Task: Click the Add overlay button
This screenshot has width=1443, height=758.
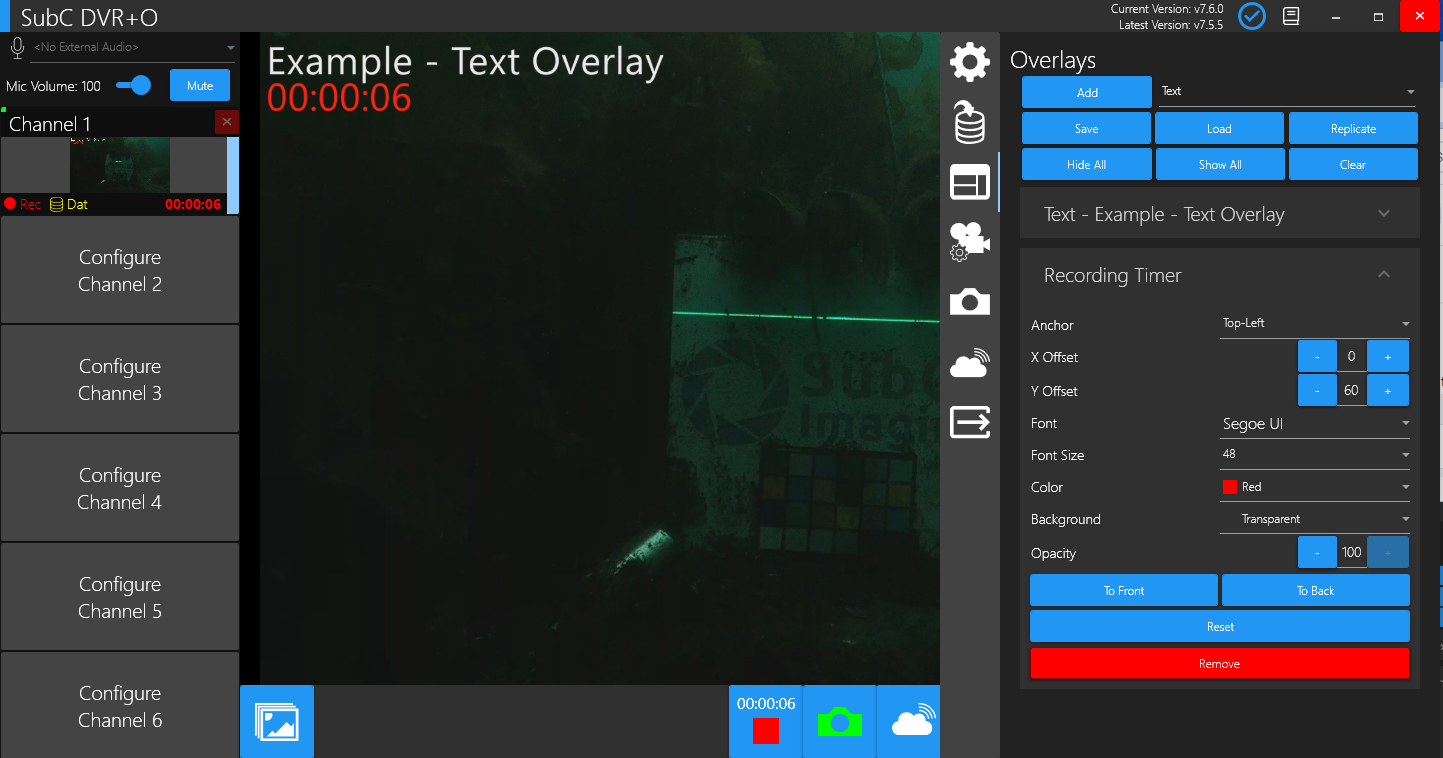Action: tap(1087, 93)
